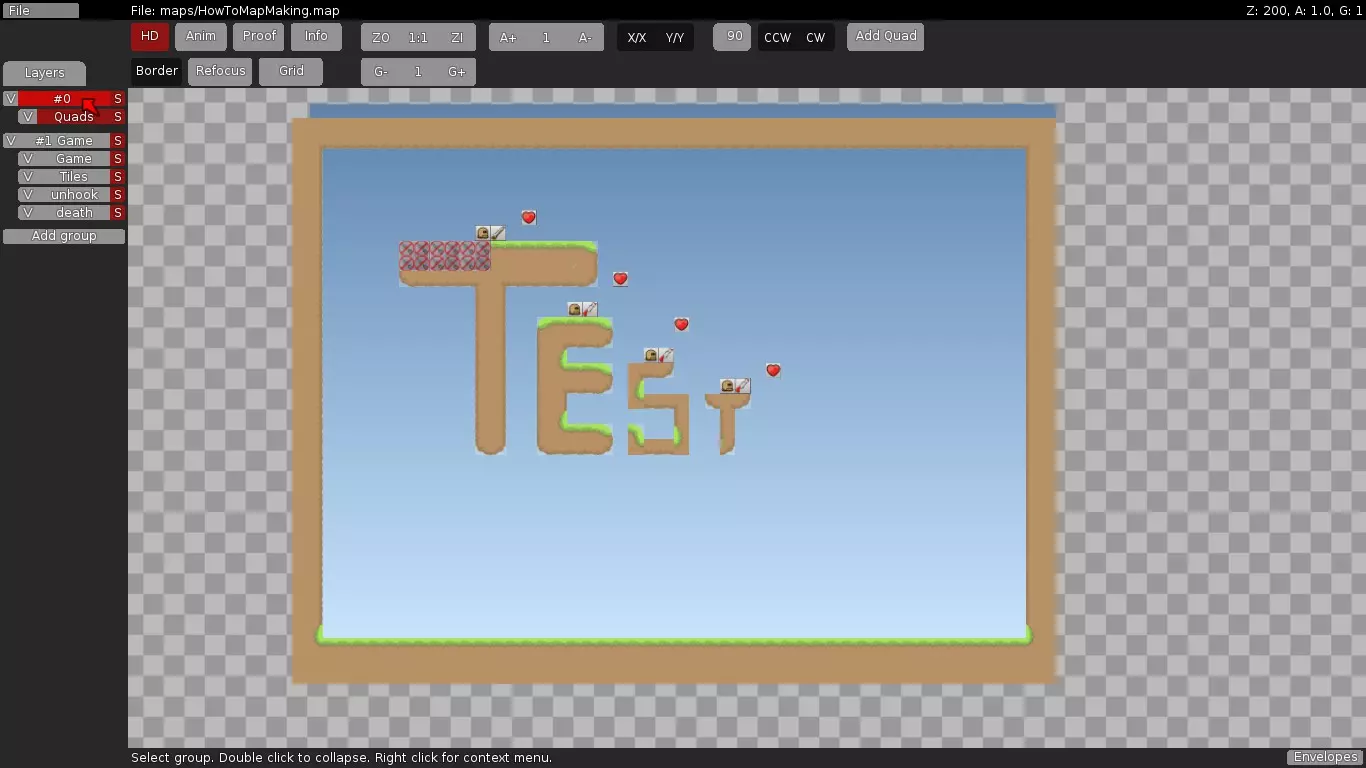Screen dimensions: 1366x768
Task: Click the ZO zoom out button
Action: click(x=380, y=38)
